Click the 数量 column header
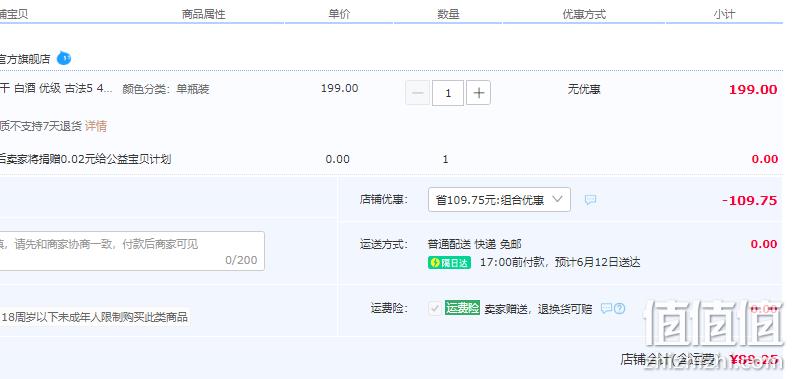This screenshot has height=379, width=793. 448,14
